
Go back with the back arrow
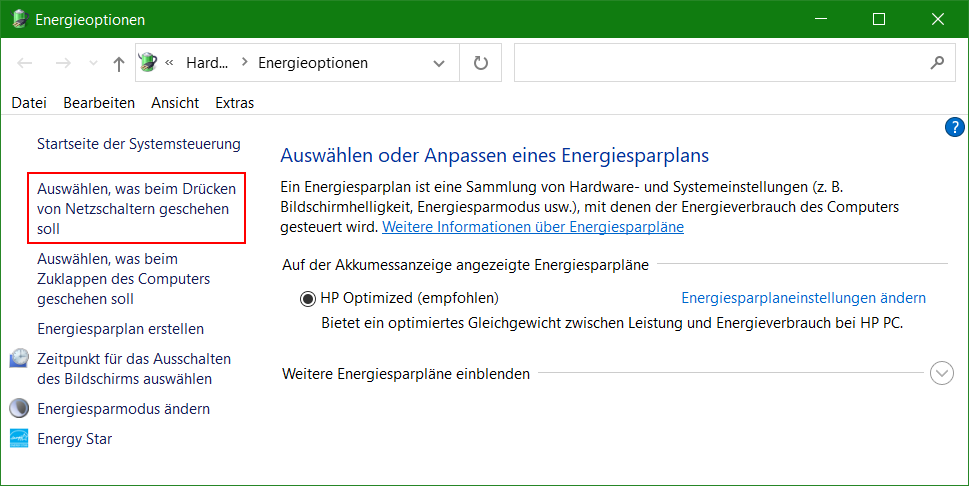(x=25, y=63)
